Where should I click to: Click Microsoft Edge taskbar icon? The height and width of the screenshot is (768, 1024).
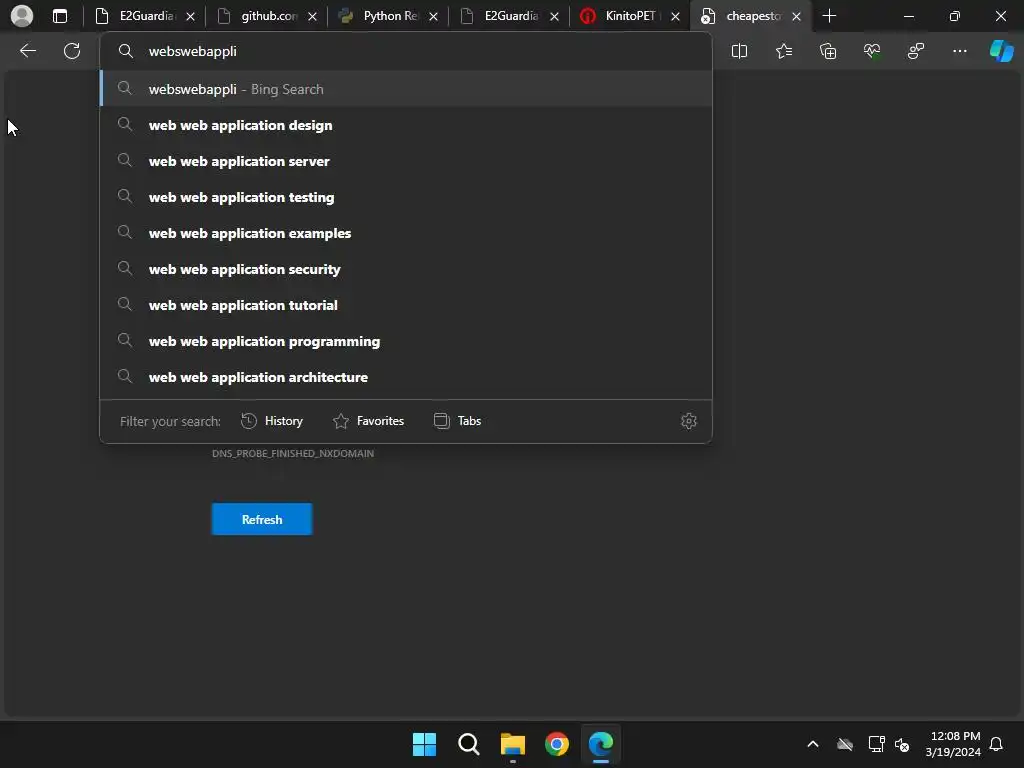point(601,744)
